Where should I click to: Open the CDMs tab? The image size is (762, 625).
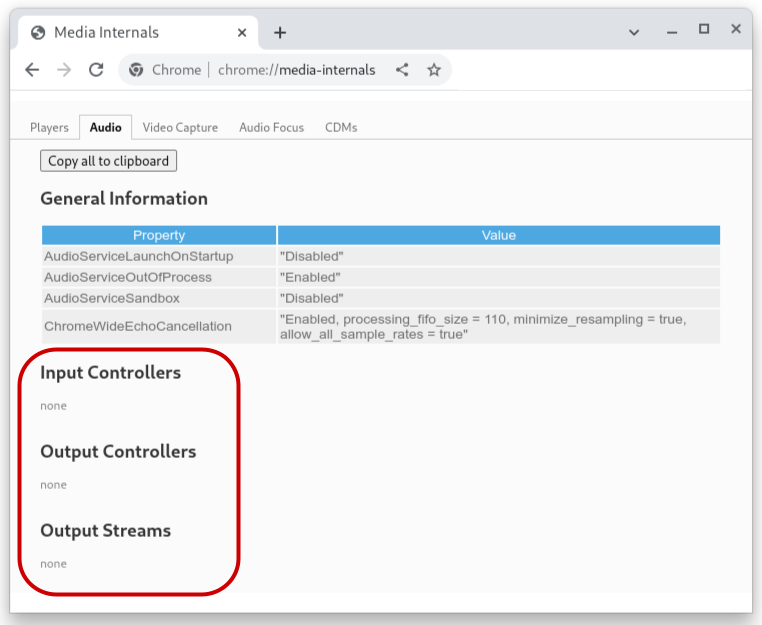(x=341, y=127)
